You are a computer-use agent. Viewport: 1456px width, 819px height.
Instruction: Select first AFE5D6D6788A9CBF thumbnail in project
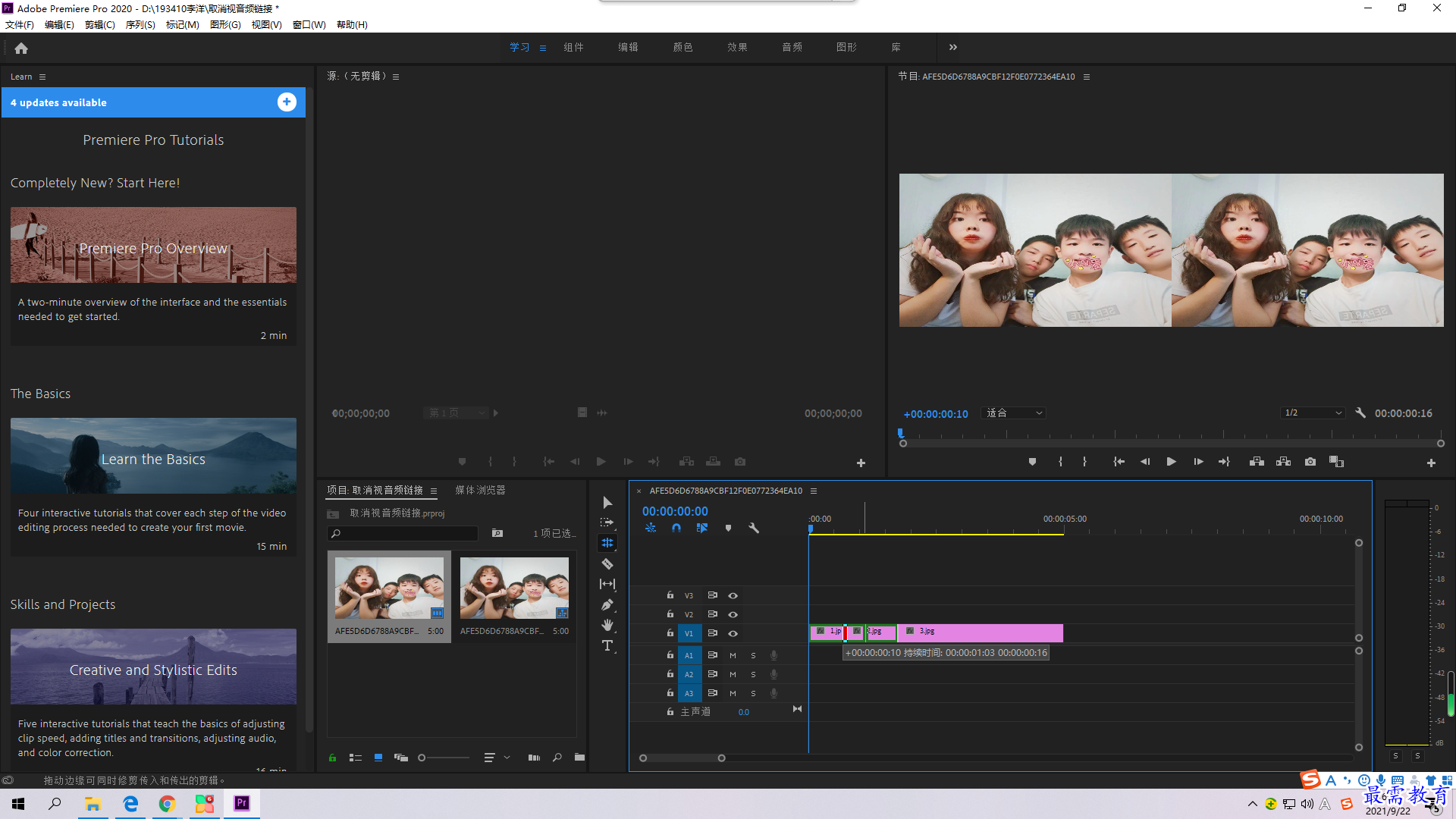tap(389, 589)
